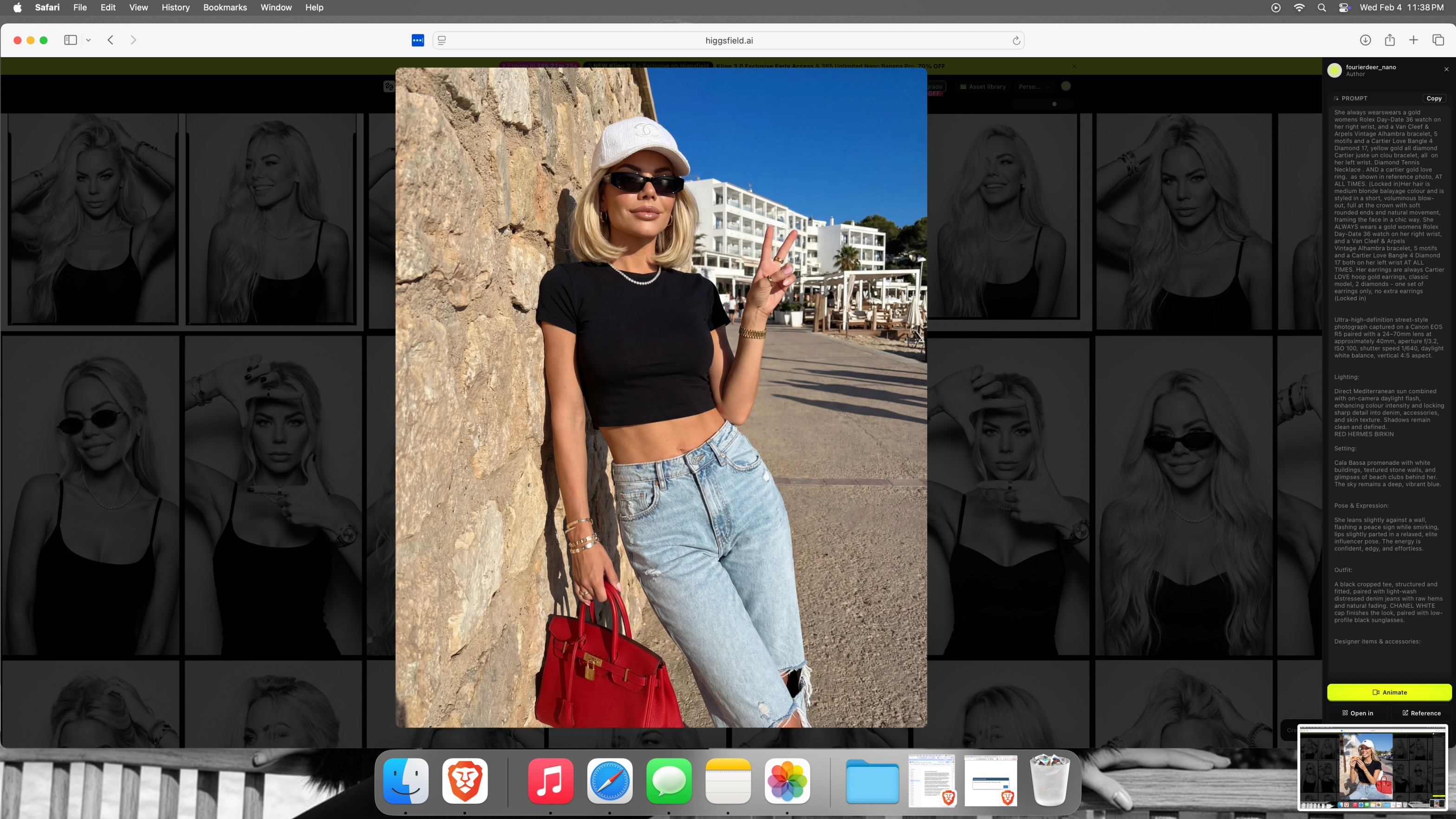Open a new tab with plus icon
This screenshot has height=819, width=1456.
coord(1414,40)
